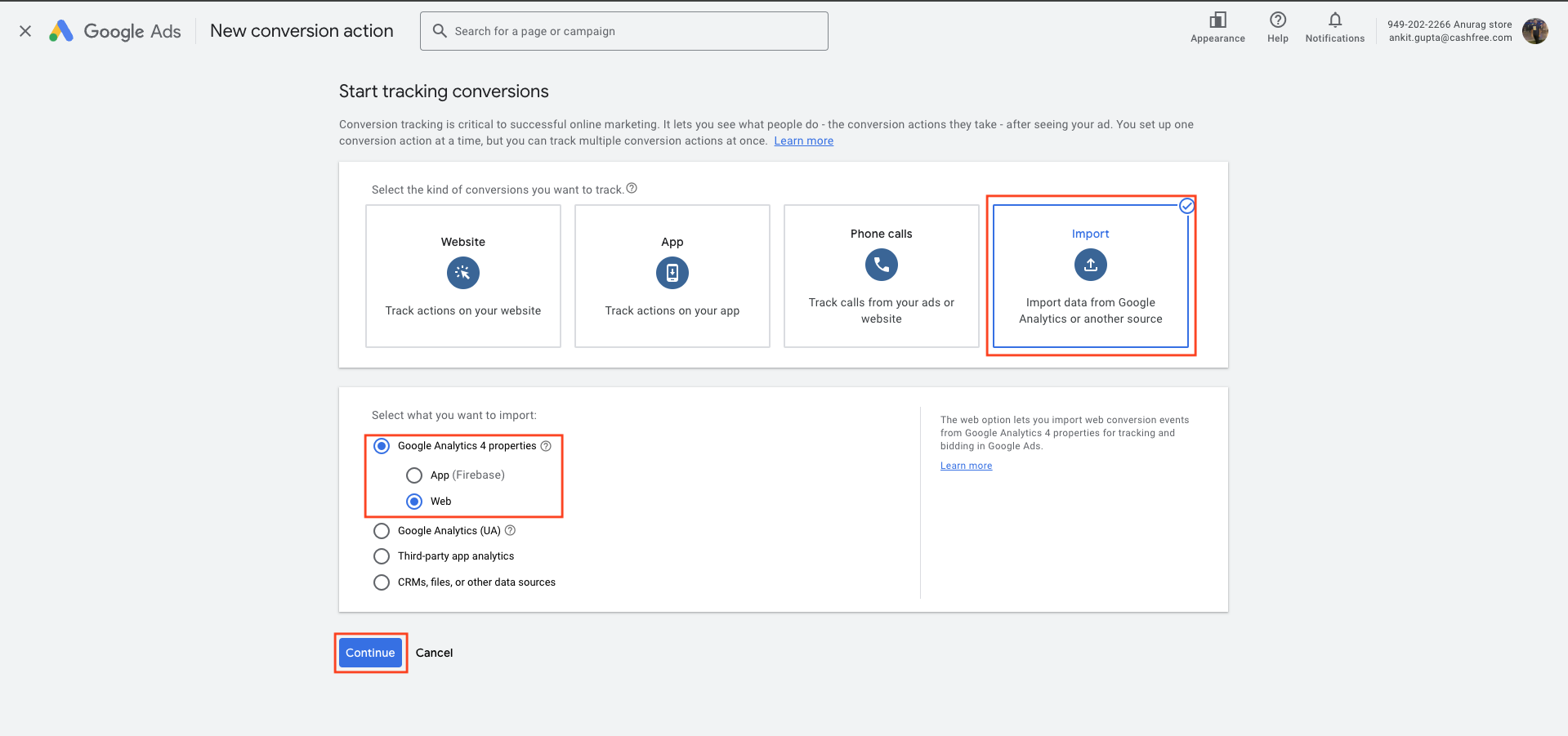The width and height of the screenshot is (1568, 736).
Task: Click help icon next to Google Analytics (UA)
Action: click(510, 530)
